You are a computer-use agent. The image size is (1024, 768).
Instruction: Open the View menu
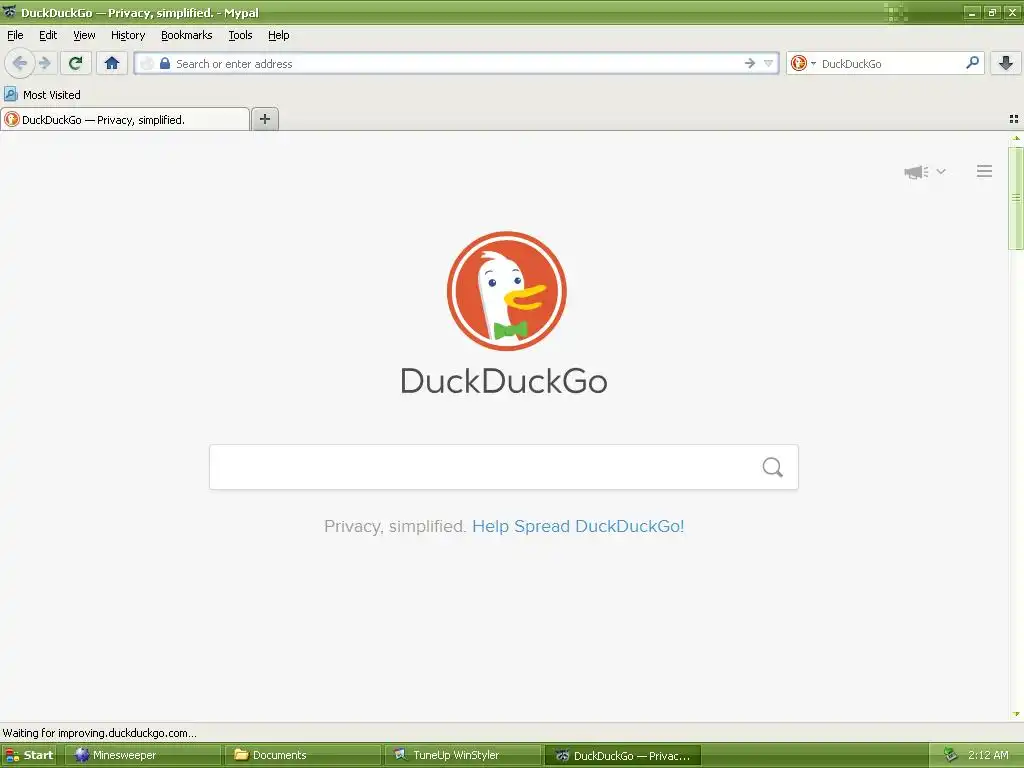(x=84, y=35)
